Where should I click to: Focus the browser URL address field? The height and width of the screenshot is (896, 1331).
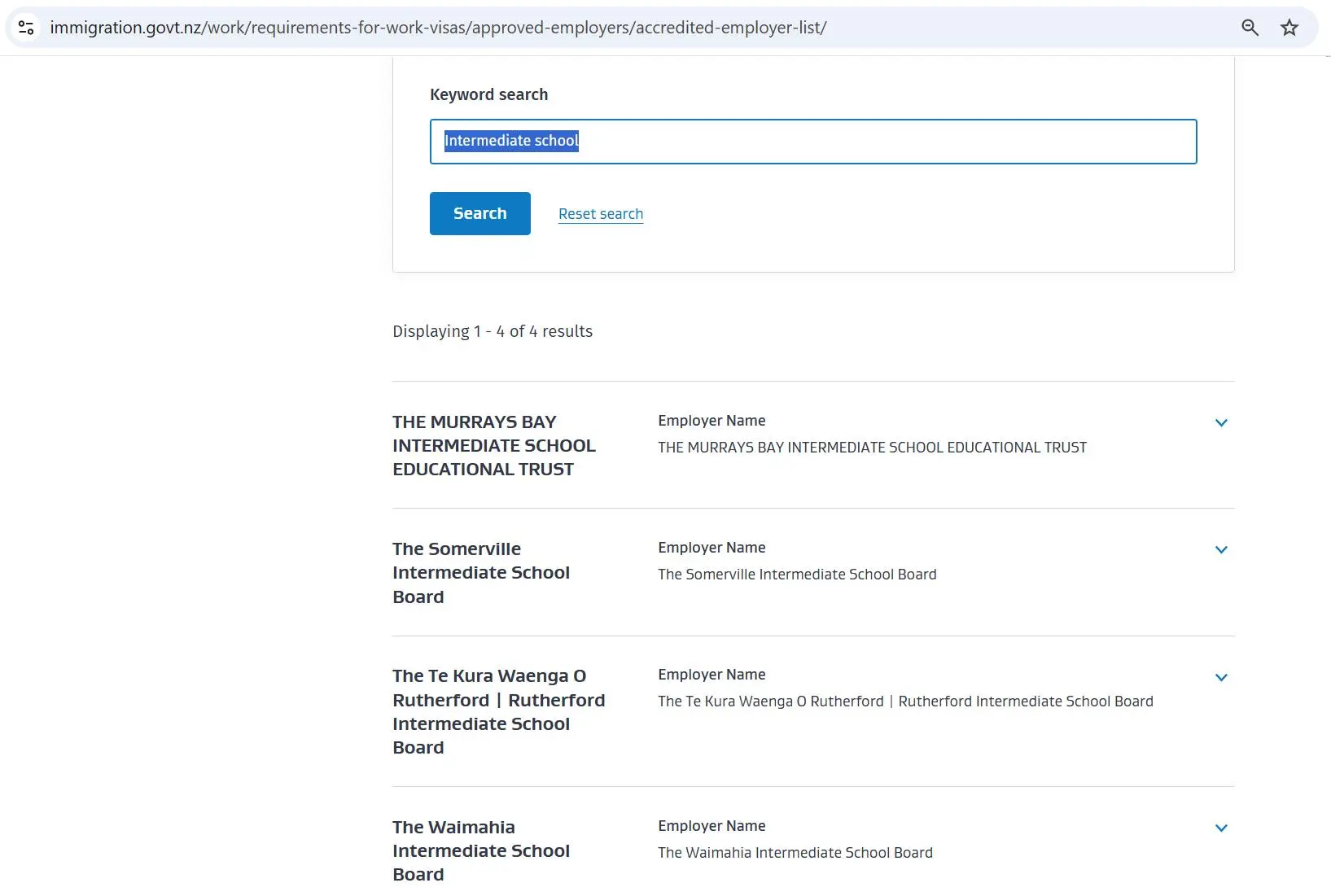click(440, 28)
